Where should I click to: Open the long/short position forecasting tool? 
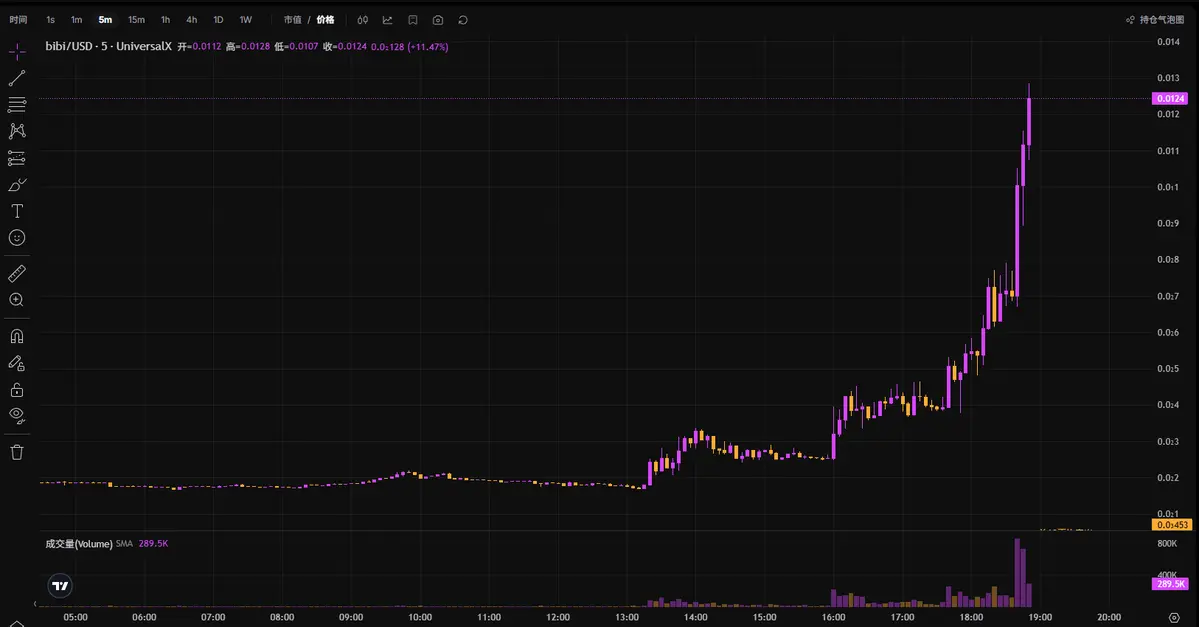17,158
